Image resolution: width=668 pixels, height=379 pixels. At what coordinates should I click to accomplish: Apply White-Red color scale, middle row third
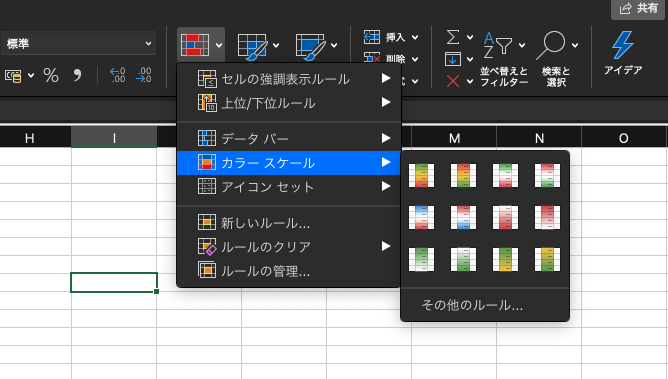(505, 218)
